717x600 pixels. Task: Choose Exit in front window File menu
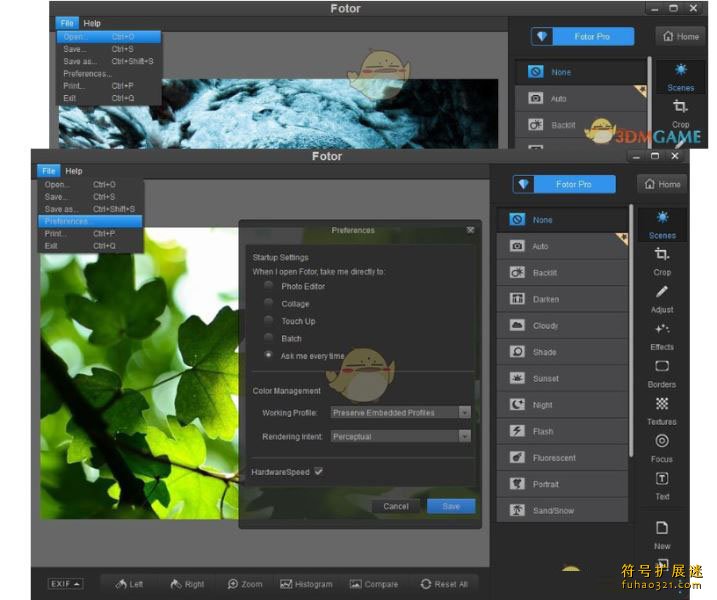coord(91,246)
